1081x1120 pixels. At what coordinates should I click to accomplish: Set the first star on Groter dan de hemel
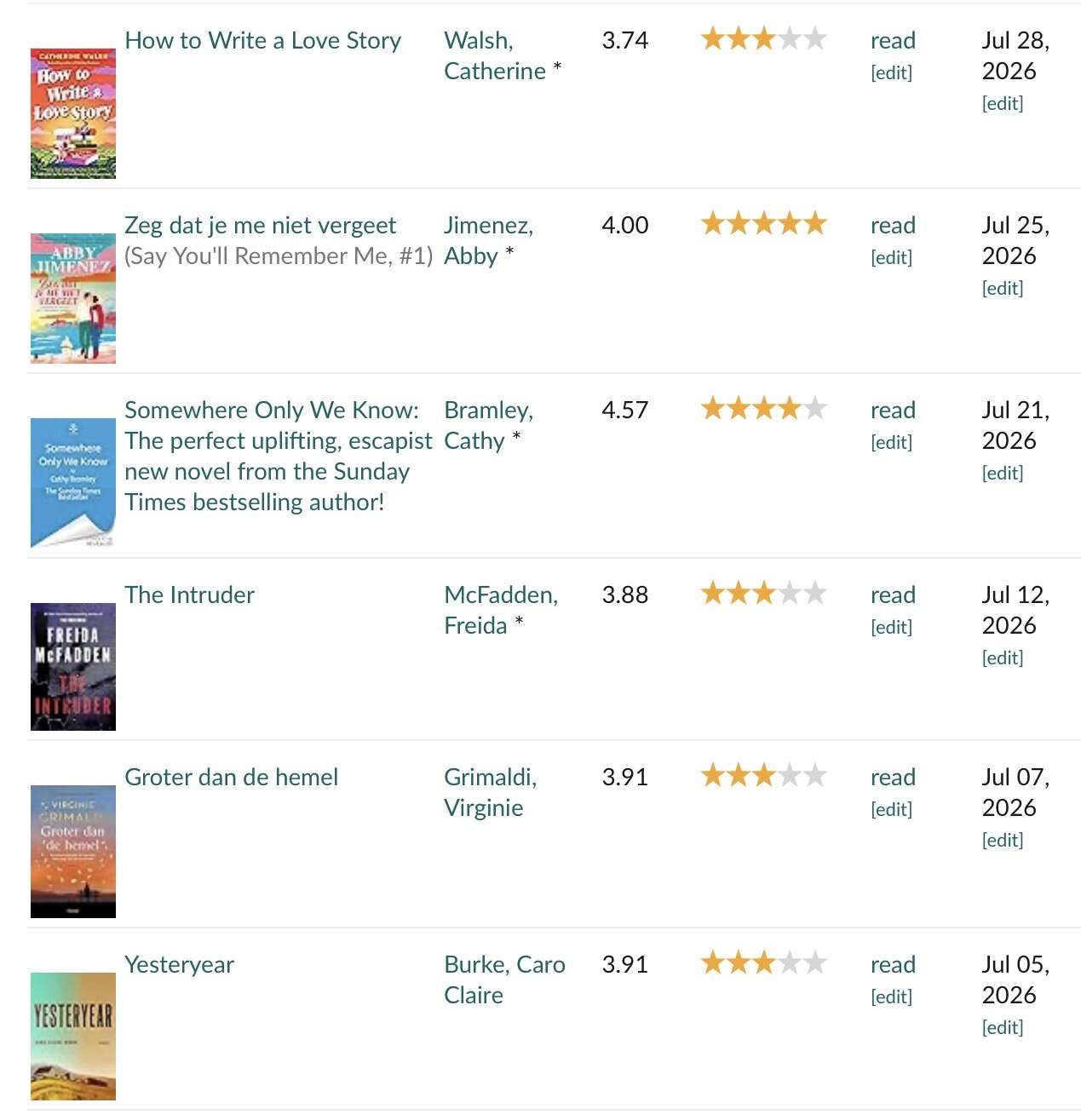click(x=713, y=776)
